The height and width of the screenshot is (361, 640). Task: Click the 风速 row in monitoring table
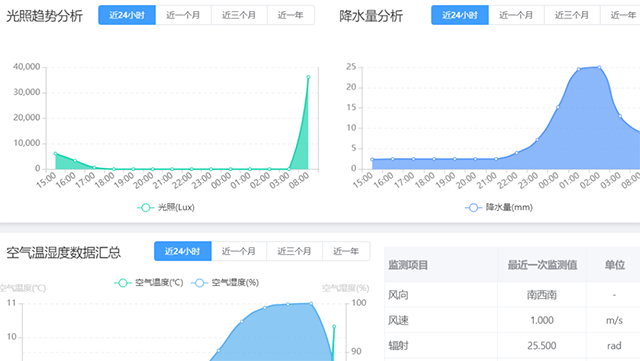512,320
